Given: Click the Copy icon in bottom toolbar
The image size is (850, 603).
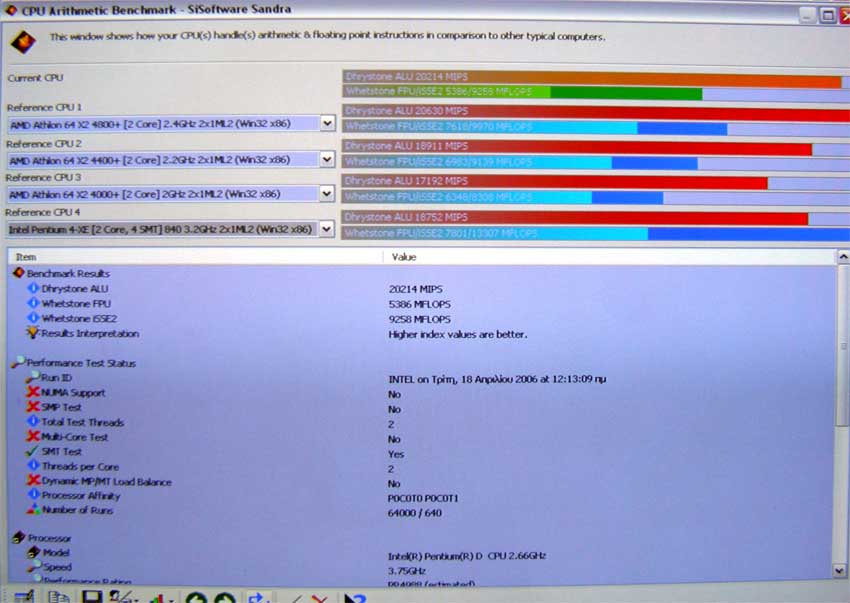Looking at the screenshot, I should 58,597.
